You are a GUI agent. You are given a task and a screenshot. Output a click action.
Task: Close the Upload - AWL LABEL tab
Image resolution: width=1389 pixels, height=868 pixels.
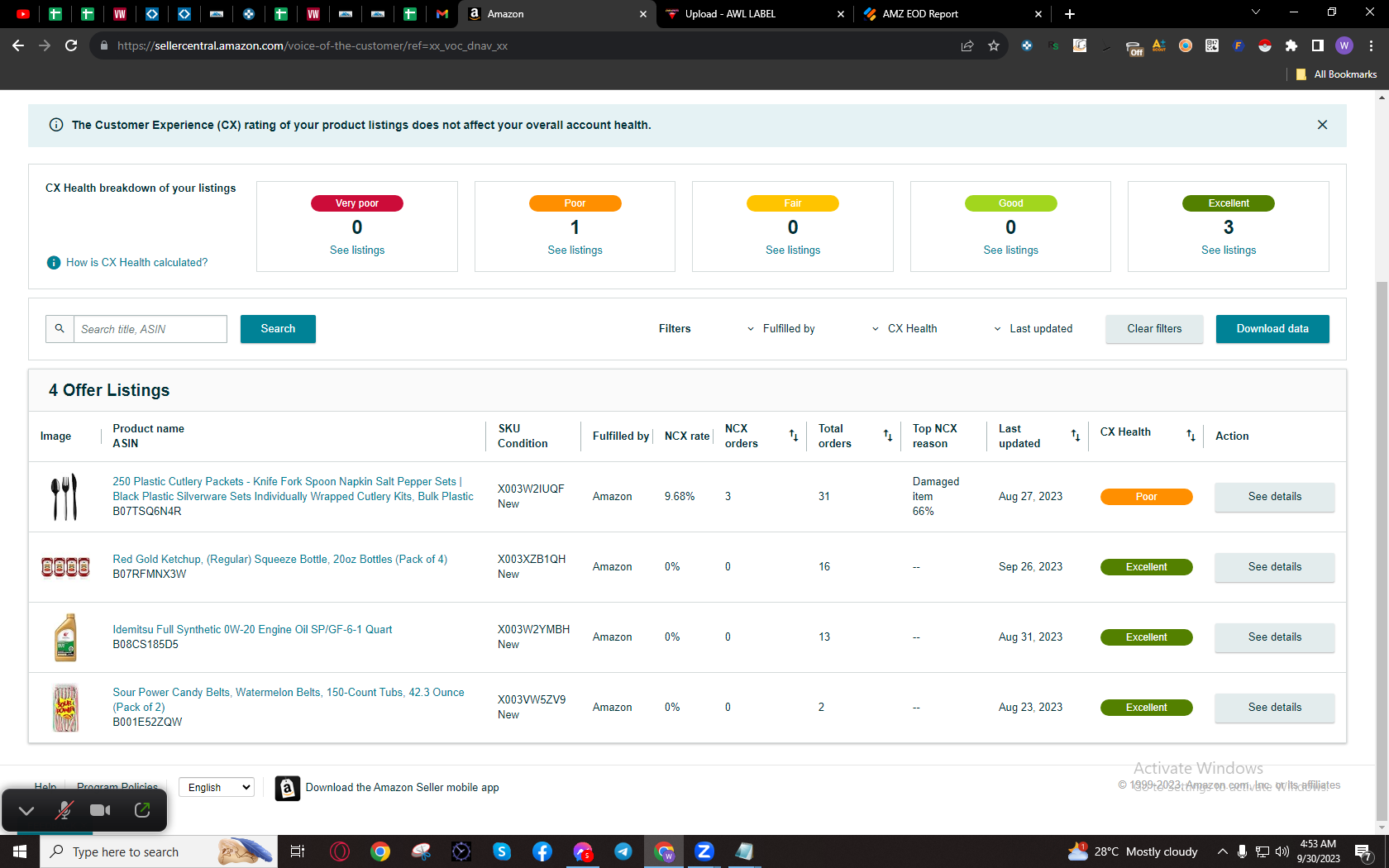[841, 14]
